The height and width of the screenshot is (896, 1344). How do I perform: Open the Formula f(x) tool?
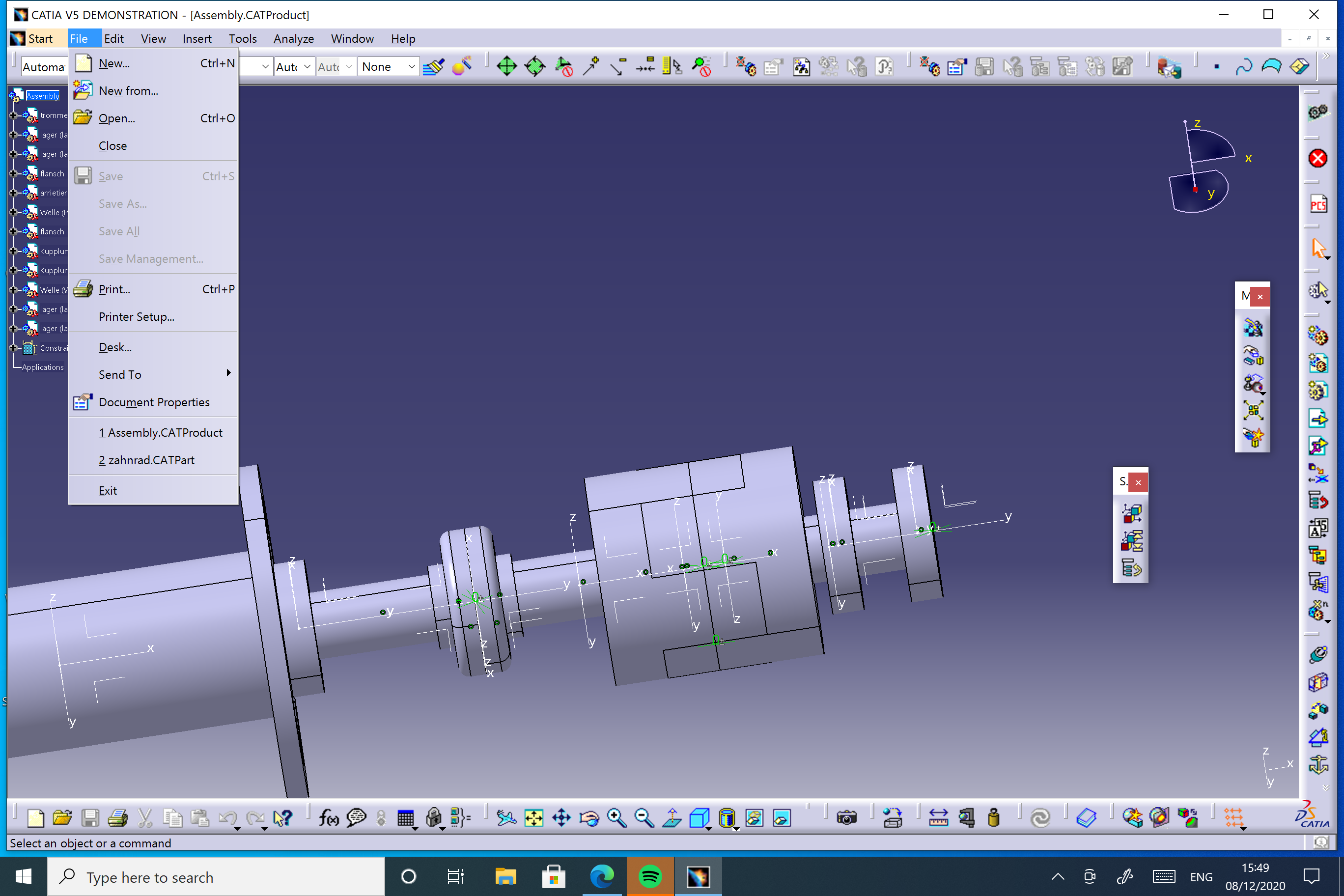click(x=329, y=818)
